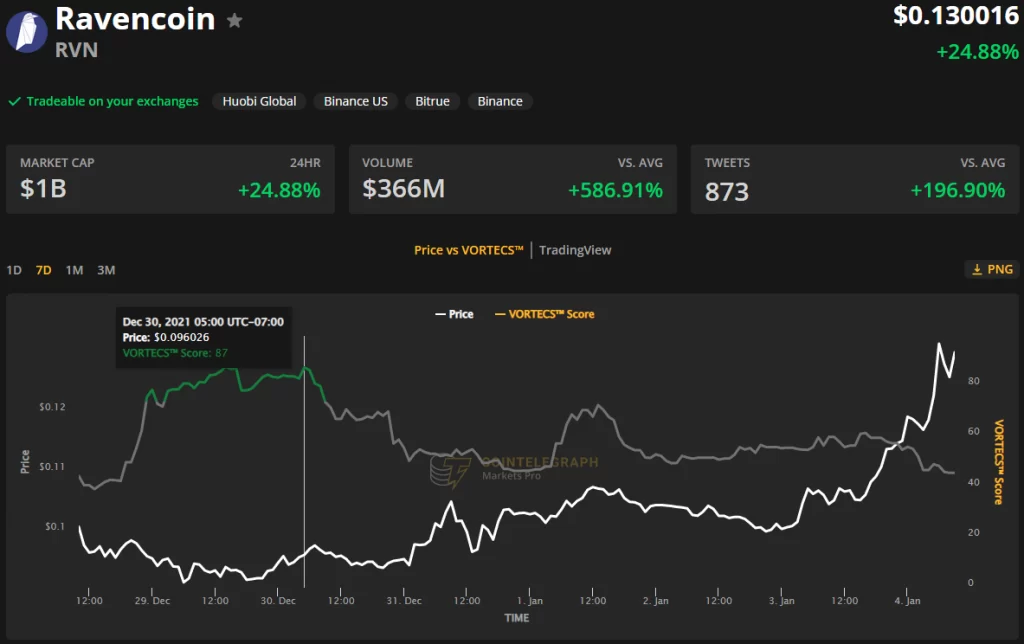The image size is (1024, 644).
Task: Click the Market Cap stat card
Action: pos(170,179)
